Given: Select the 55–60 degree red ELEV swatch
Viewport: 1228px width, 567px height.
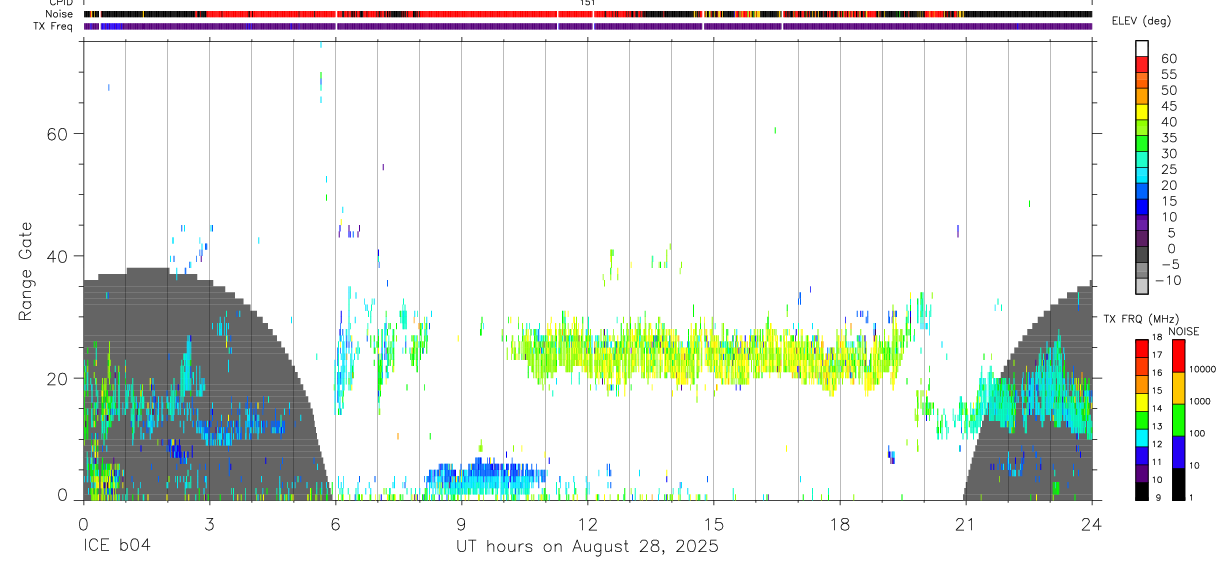Looking at the screenshot, I should click(1142, 64).
